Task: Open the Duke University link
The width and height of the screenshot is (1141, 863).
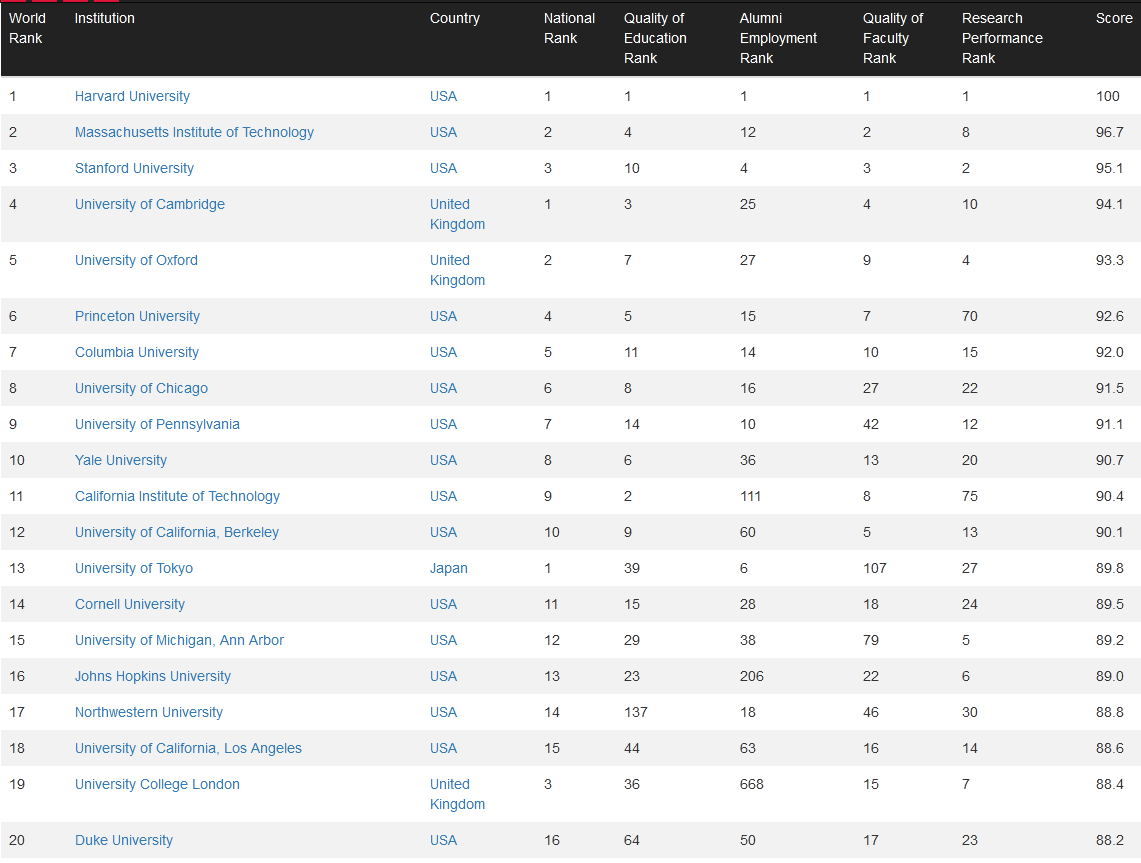Action: (124, 840)
